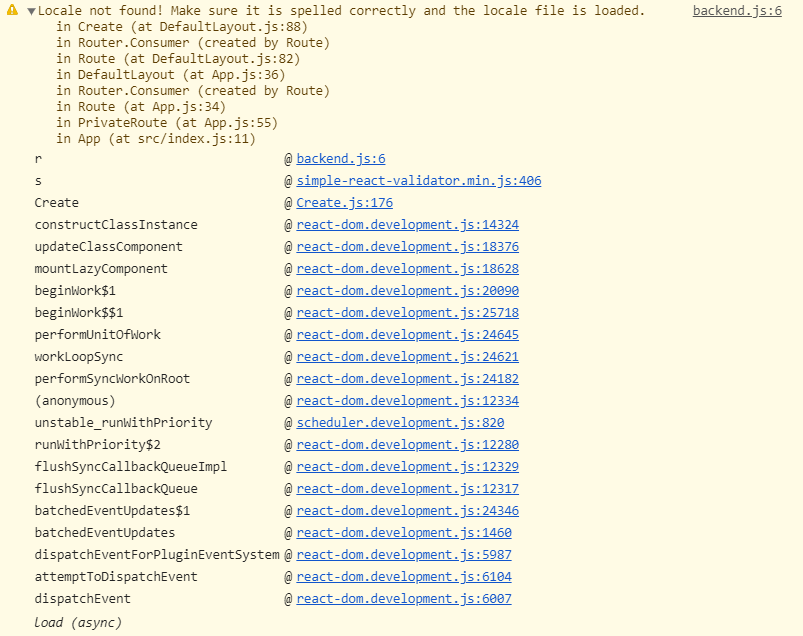Open source link for beginWork$$1 frame
Viewport: 803px width, 636px height.
coord(407,312)
